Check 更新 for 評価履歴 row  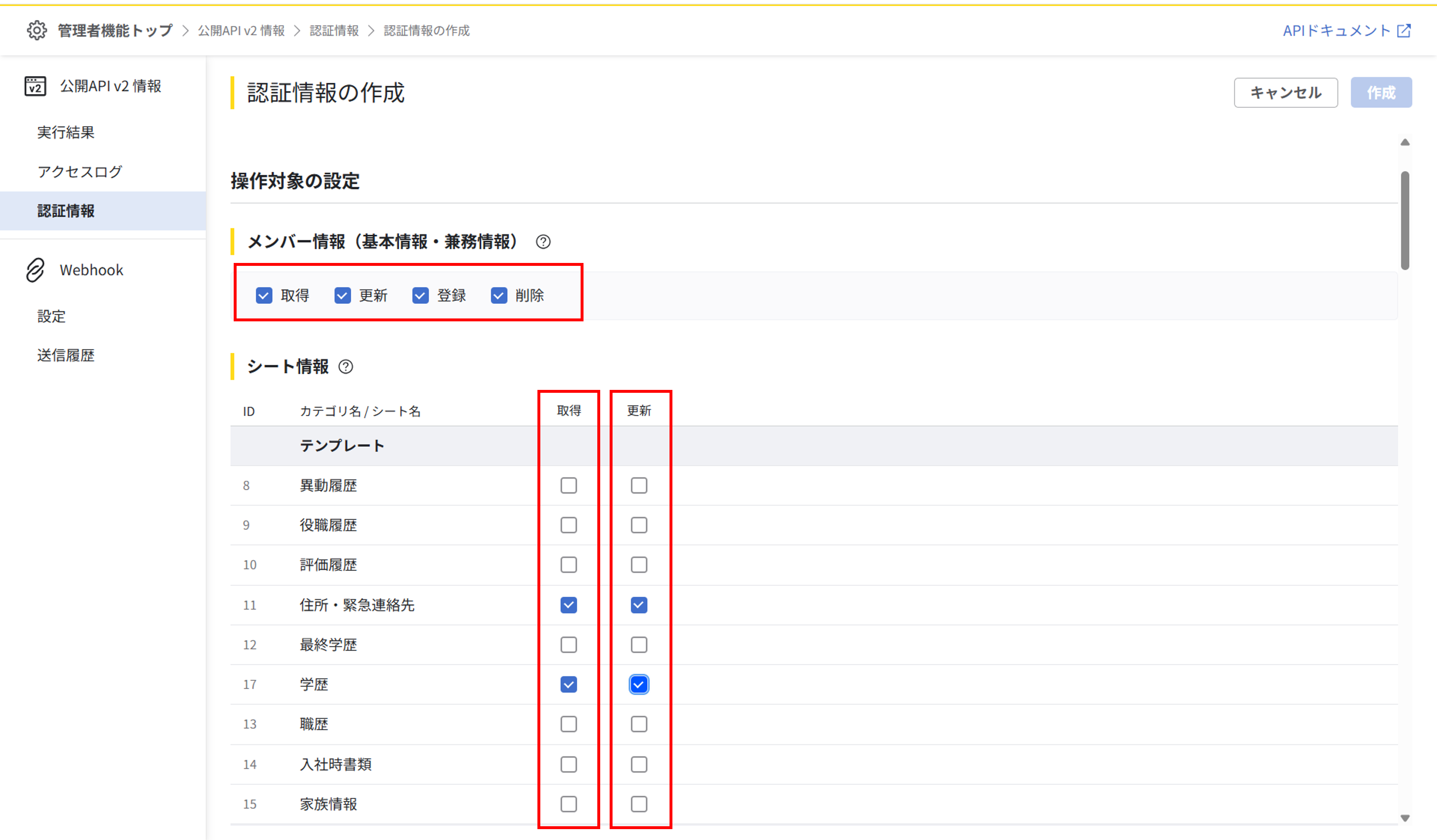[639, 565]
